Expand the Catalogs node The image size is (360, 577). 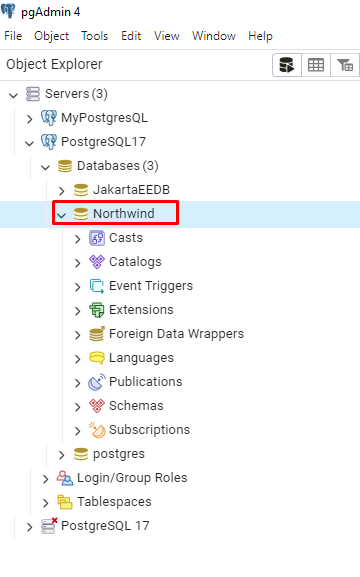click(78, 263)
